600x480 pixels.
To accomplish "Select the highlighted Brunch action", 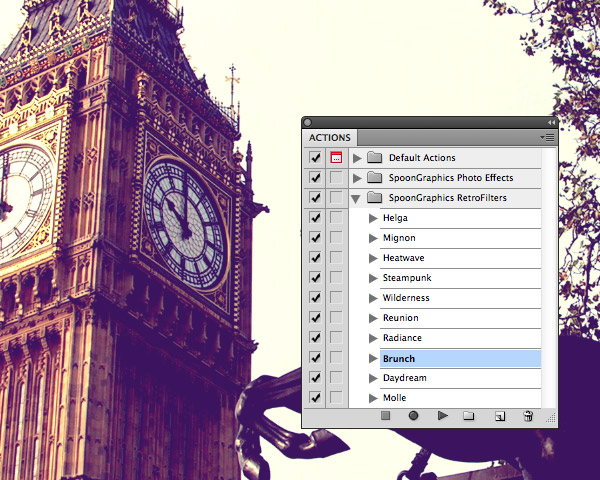I will click(460, 358).
